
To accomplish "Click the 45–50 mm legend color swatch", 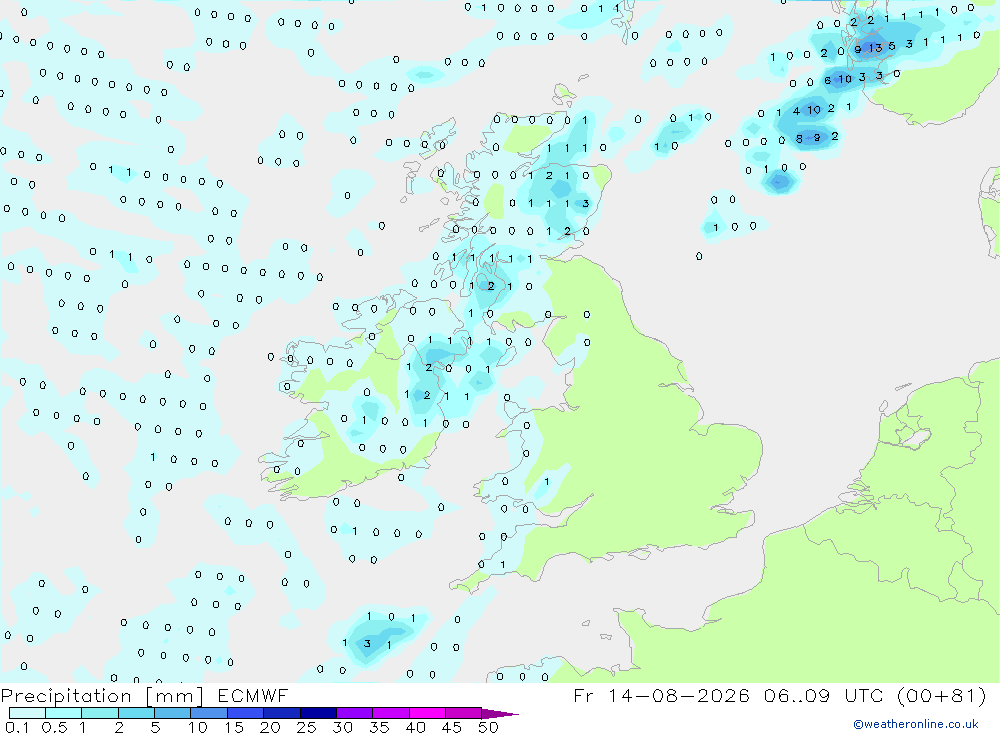I will tap(463, 713).
